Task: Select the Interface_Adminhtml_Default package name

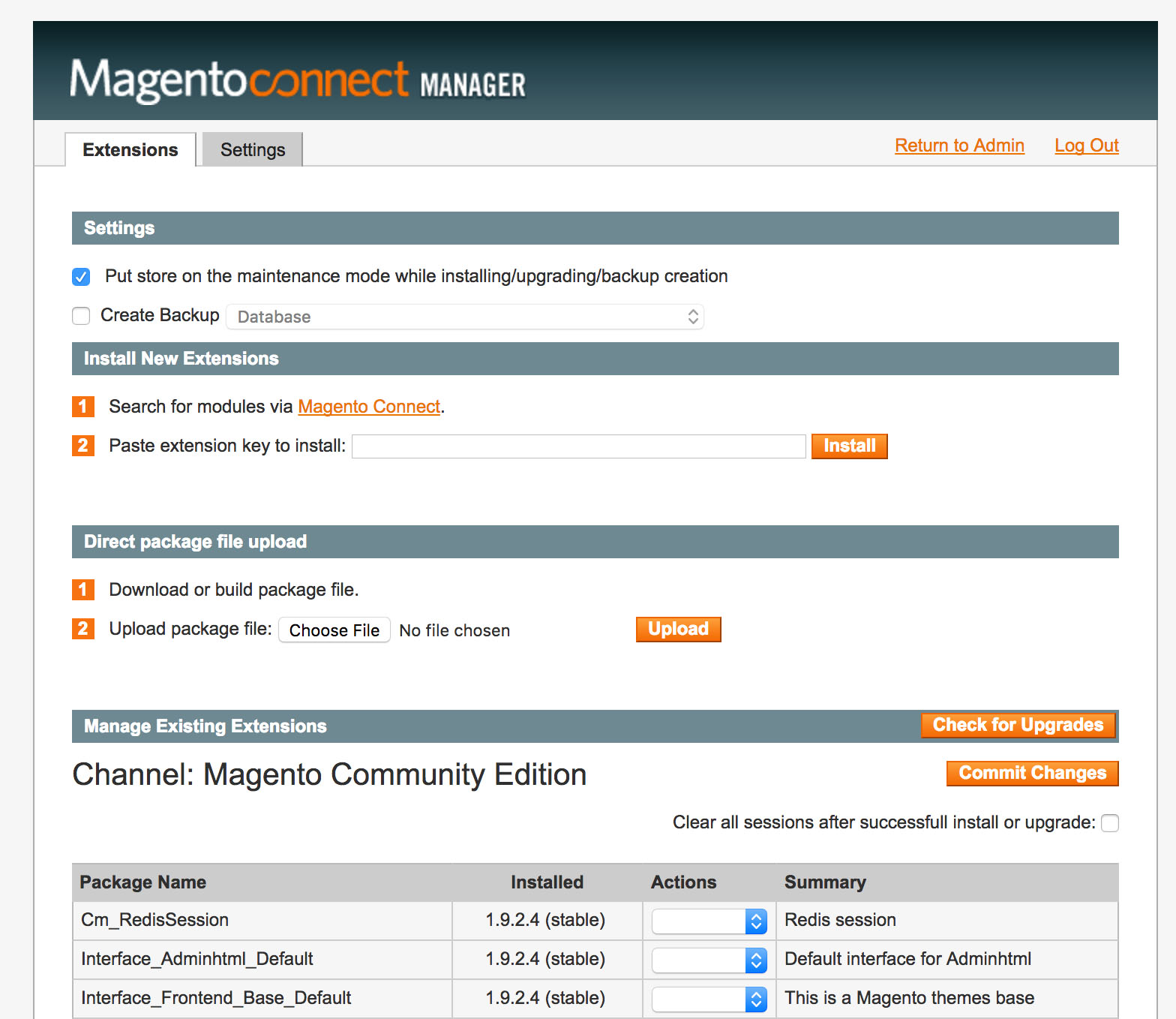Action: coord(197,959)
